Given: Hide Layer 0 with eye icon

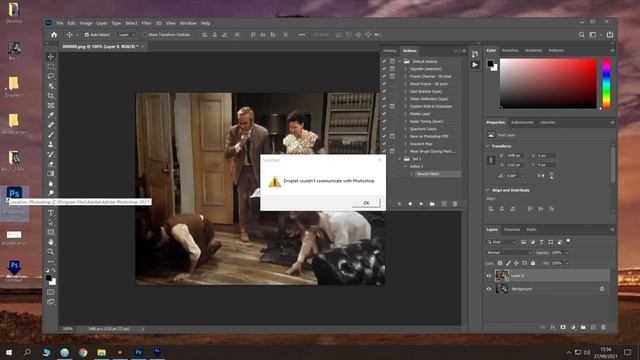Looking at the screenshot, I should pos(489,276).
